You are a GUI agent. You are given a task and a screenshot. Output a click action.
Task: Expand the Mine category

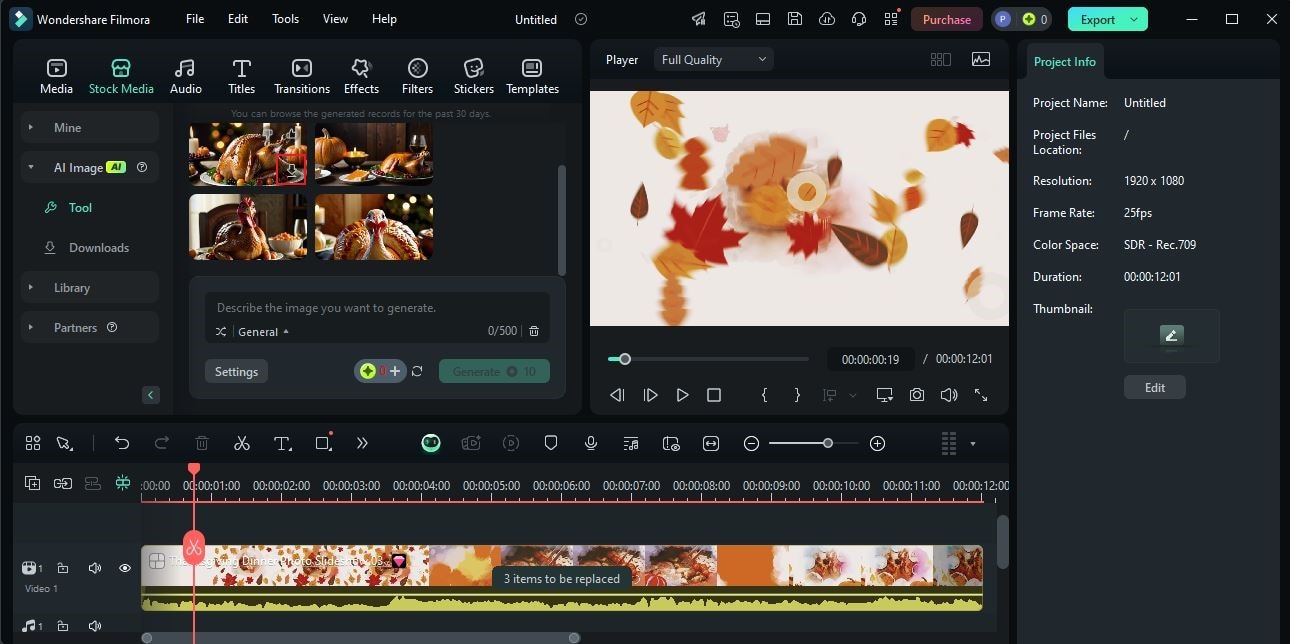[90, 127]
